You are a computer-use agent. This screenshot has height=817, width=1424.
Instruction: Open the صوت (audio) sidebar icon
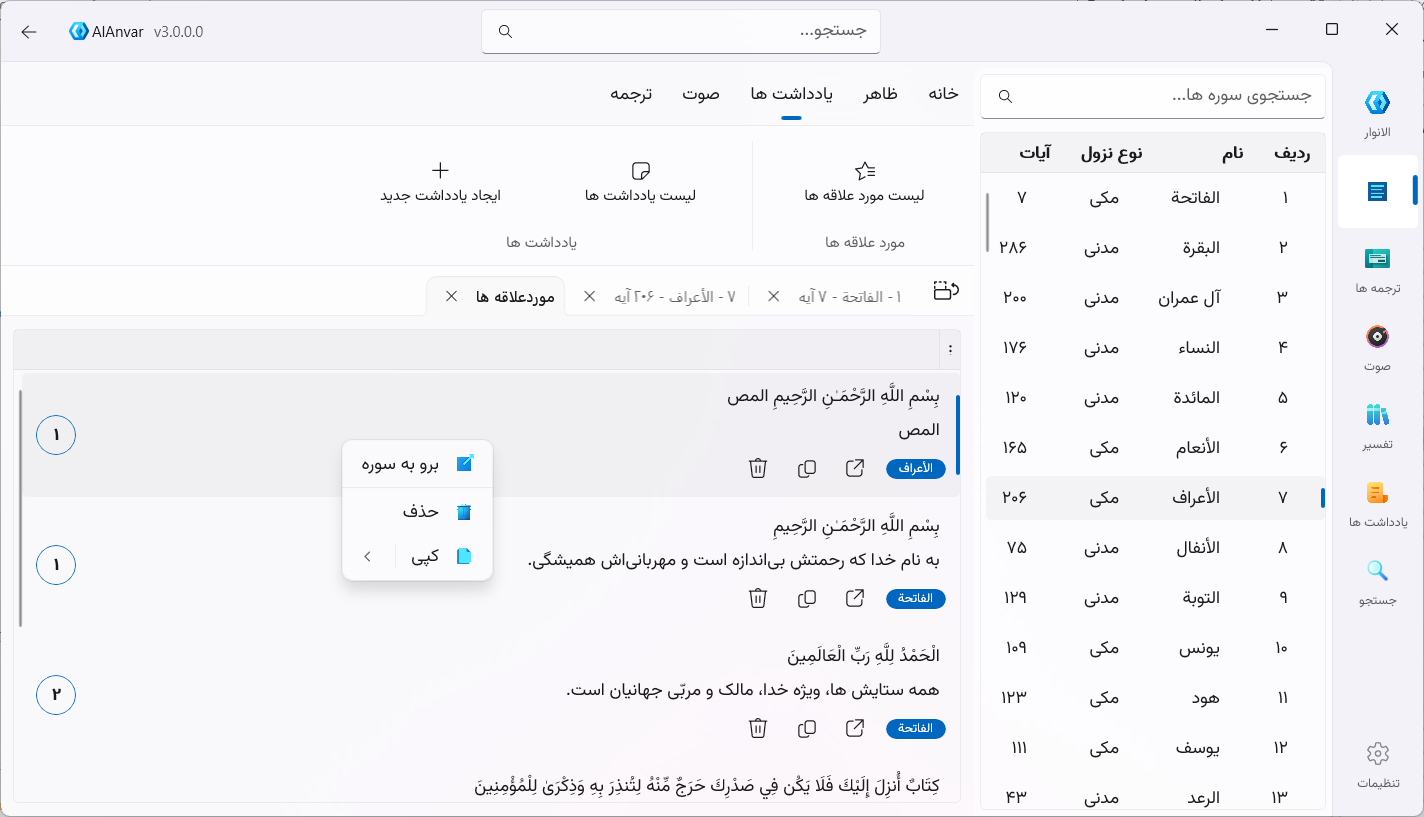1377,346
